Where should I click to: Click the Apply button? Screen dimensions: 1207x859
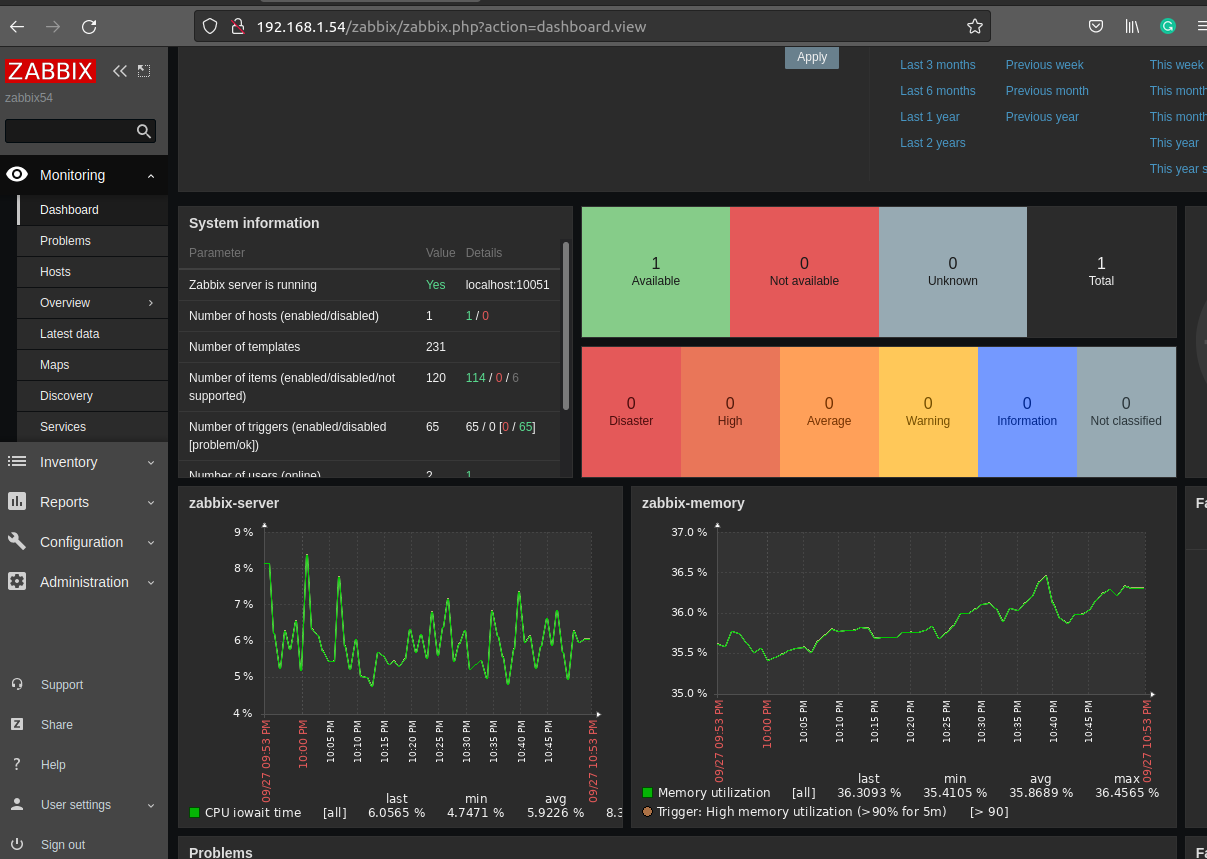pyautogui.click(x=812, y=57)
